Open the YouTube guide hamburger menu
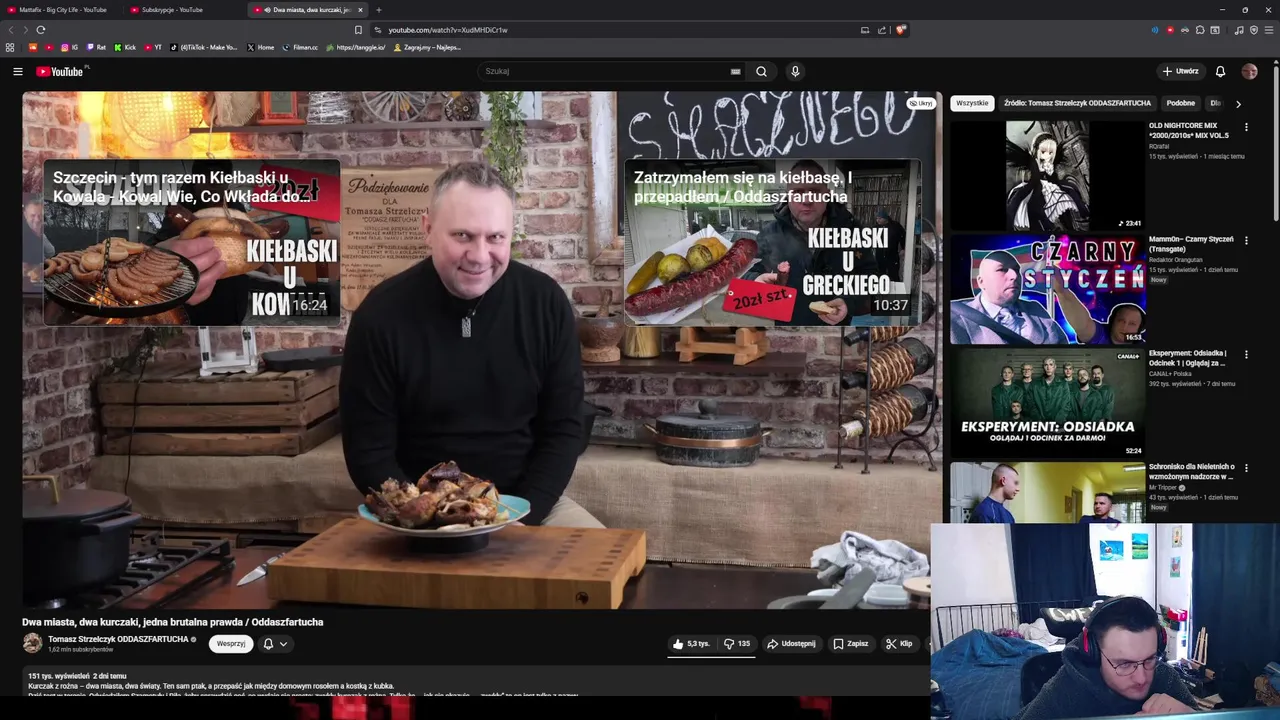 (x=17, y=71)
